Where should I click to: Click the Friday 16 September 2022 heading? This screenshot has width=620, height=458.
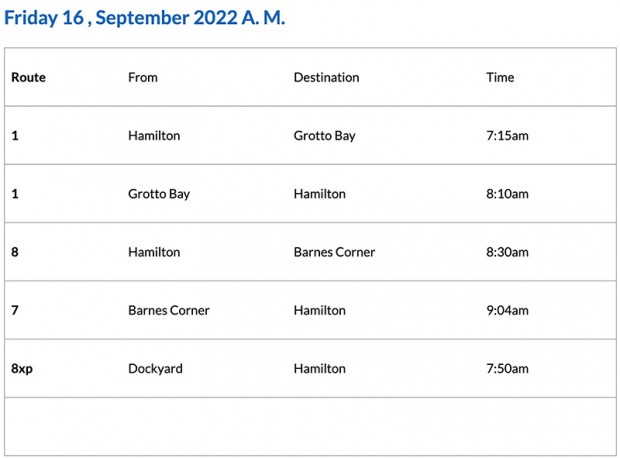tap(145, 19)
